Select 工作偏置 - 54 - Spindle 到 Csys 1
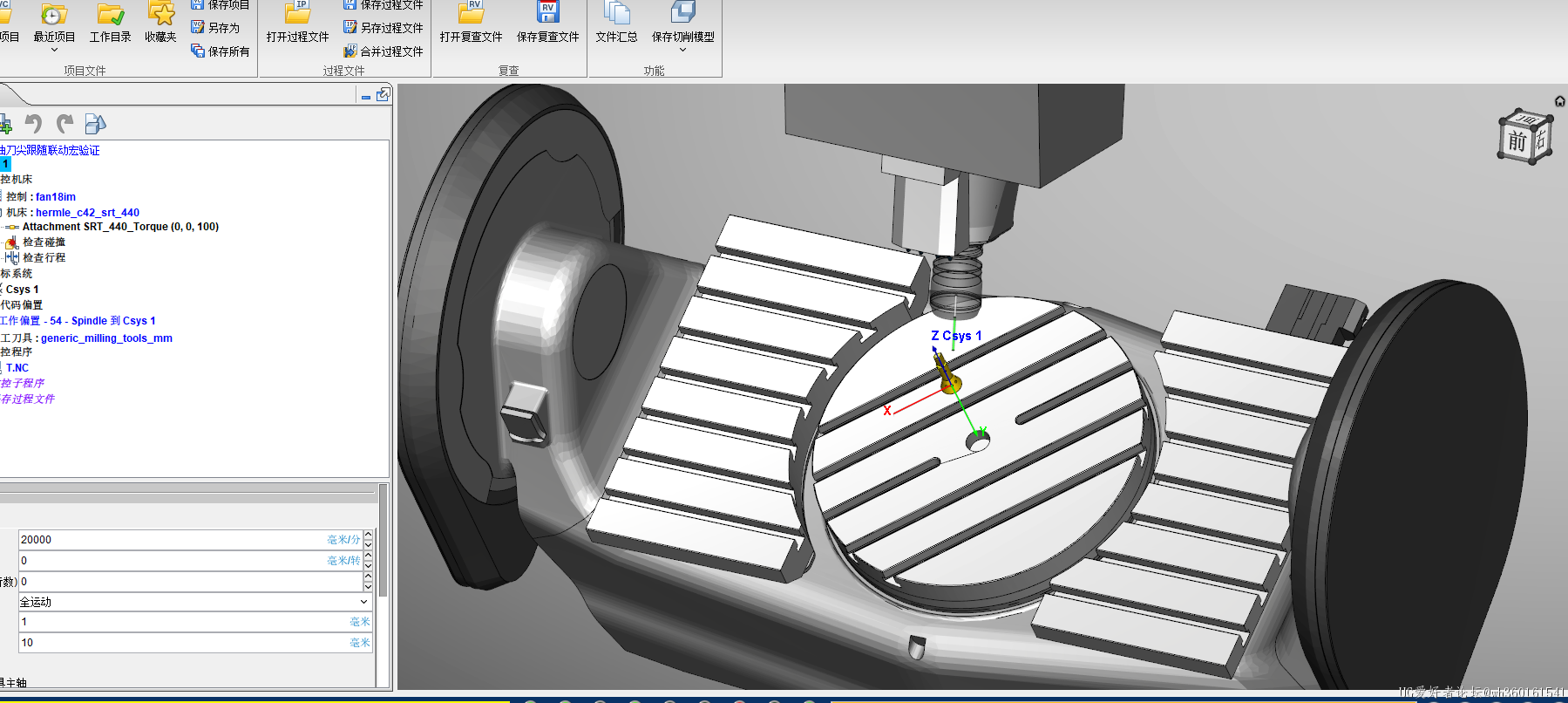 point(78,321)
